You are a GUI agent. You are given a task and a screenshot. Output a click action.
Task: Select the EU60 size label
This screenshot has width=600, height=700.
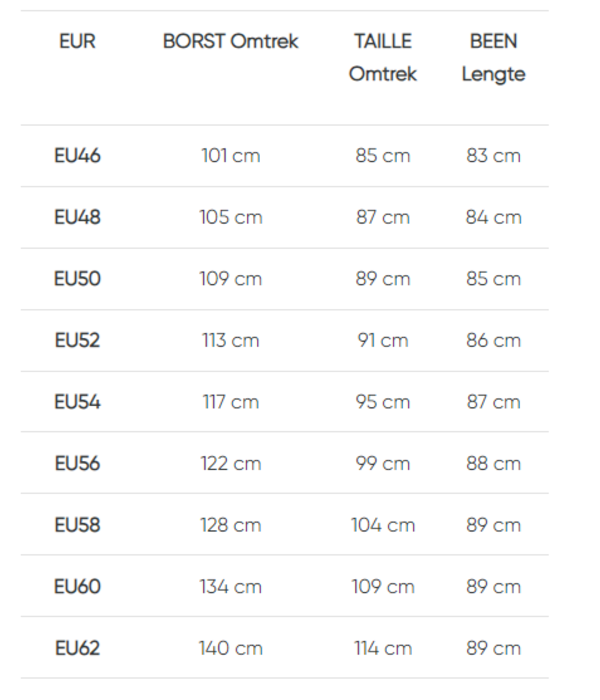[x=77, y=587]
